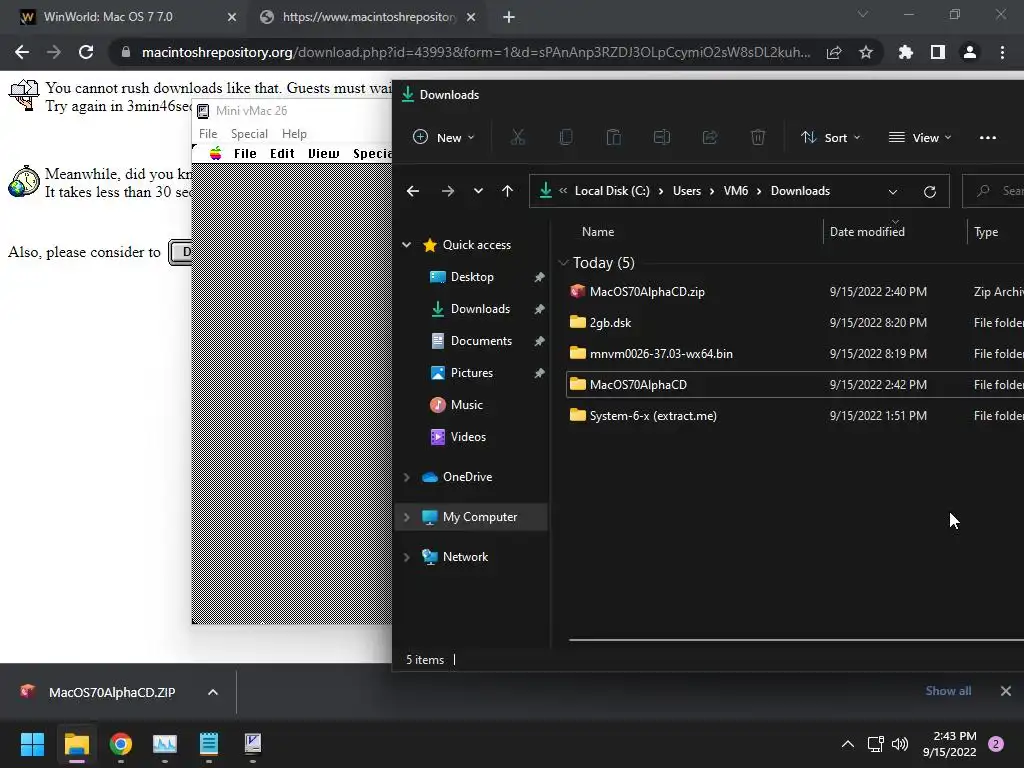Open Chrome three-dot menu
Screen dimensions: 1024x768
click(1002, 52)
